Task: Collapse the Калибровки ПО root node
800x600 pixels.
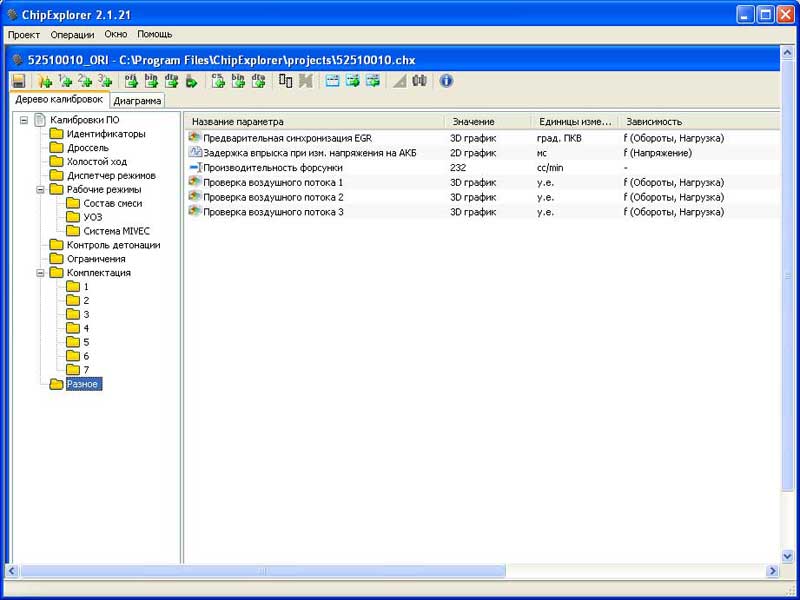Action: coord(23,120)
